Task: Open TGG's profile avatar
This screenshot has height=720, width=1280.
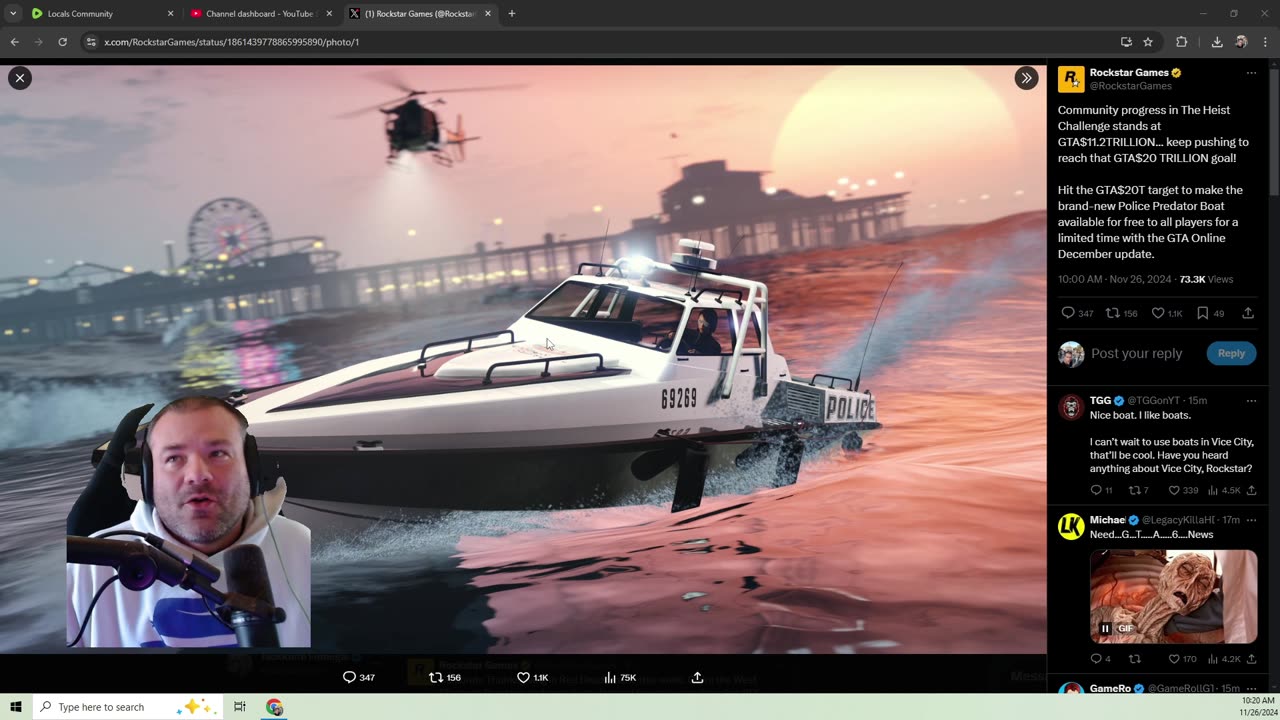Action: 1071,407
